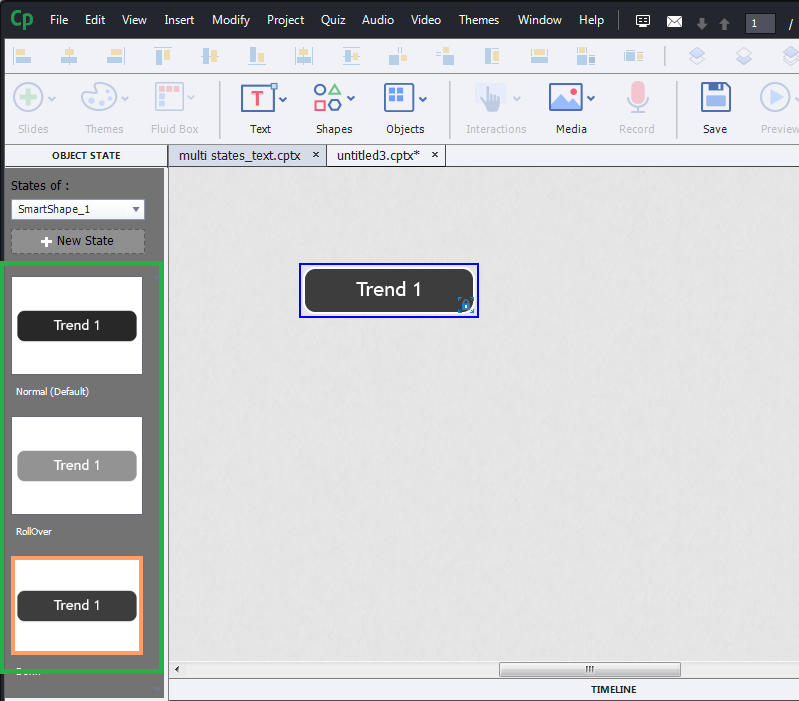The image size is (799, 701).
Task: Expand the Slides dropdown arrow
Action: [51, 98]
